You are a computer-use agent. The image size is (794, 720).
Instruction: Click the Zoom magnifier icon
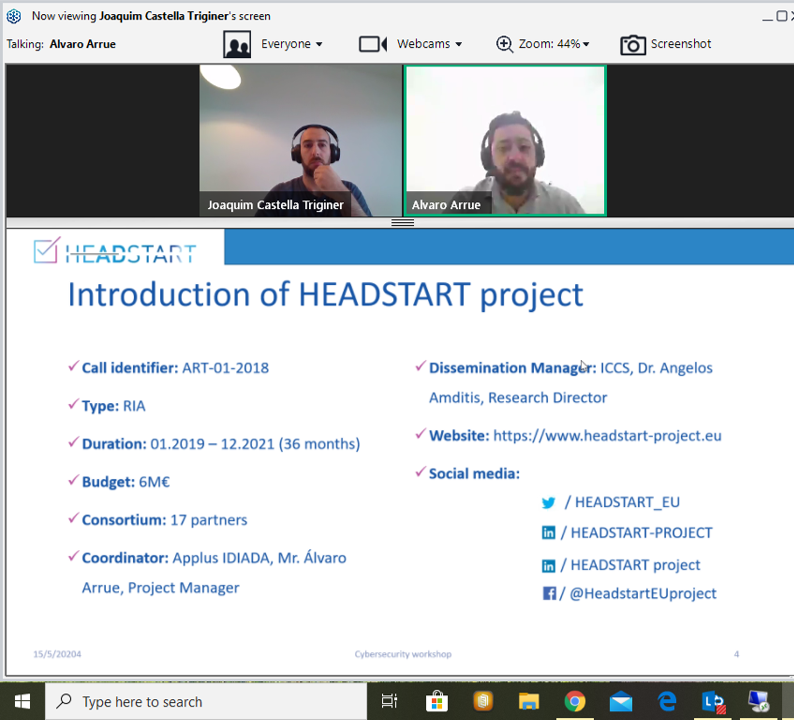pos(504,44)
